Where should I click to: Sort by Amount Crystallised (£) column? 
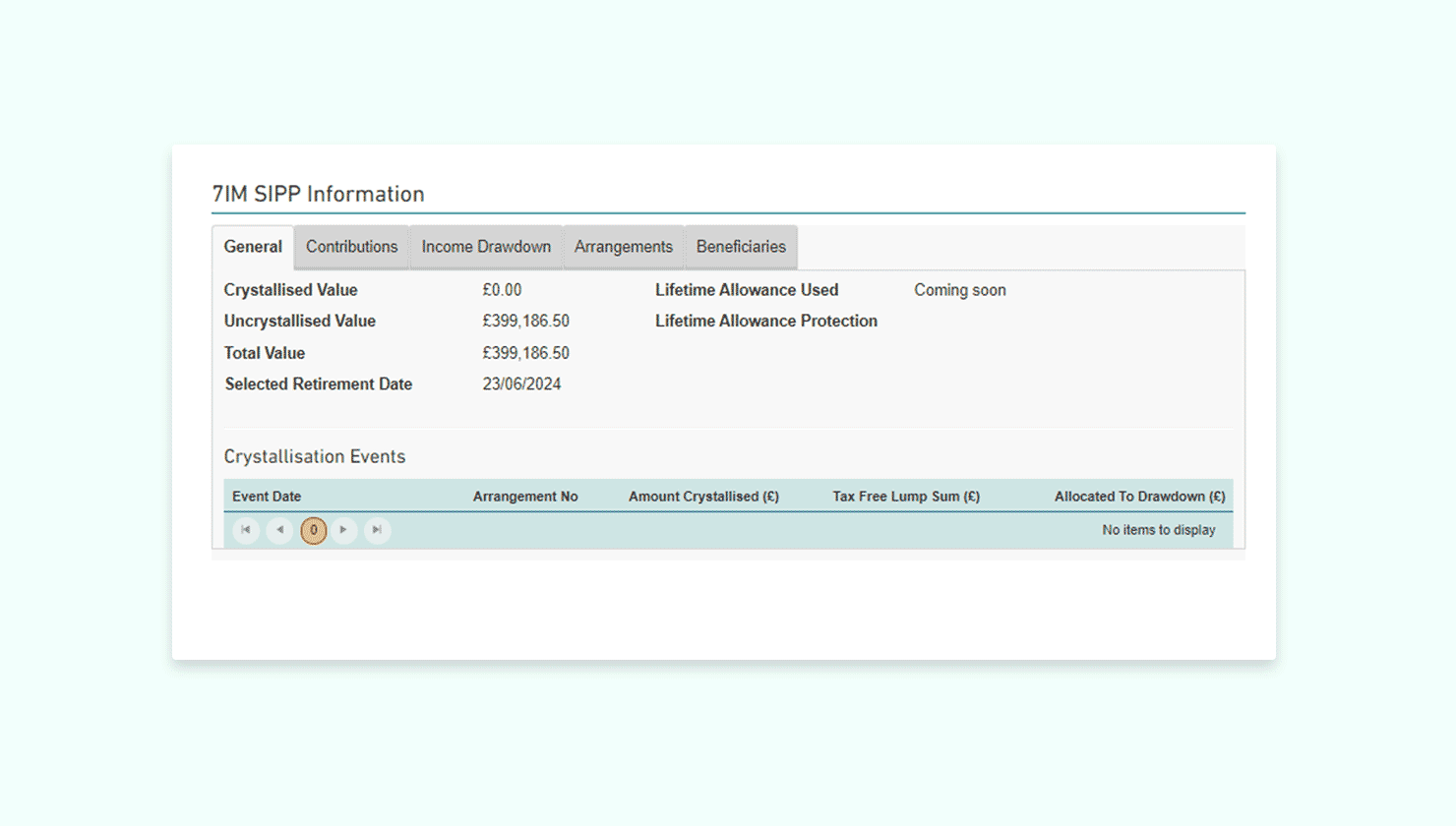703,497
